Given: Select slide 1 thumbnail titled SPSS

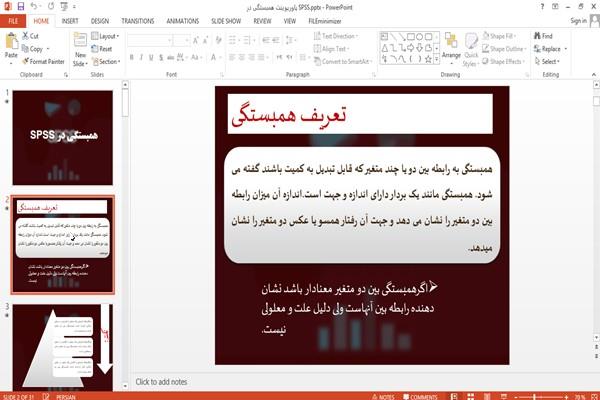Looking at the screenshot, I should point(63,138).
